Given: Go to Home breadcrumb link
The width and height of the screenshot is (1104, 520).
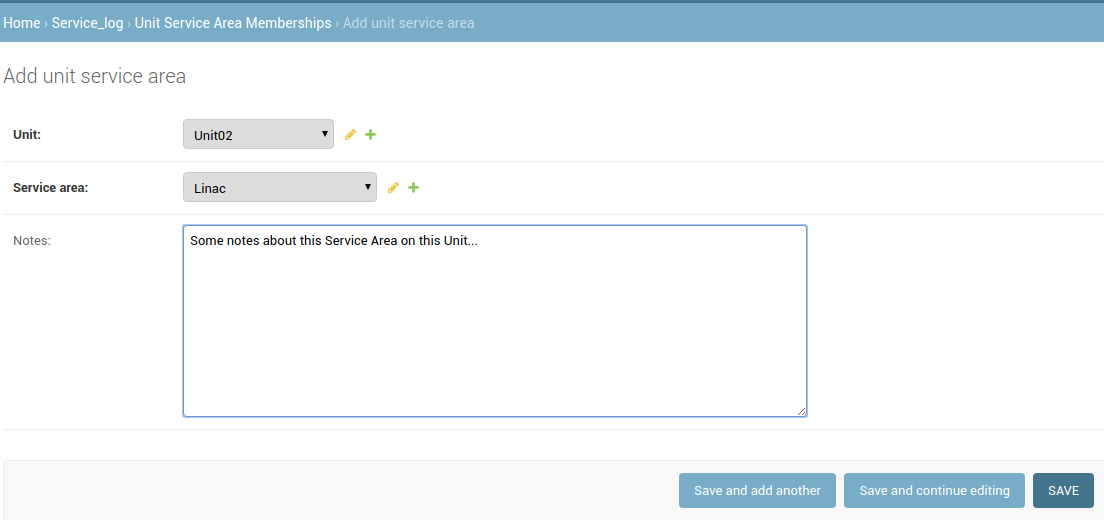Looking at the screenshot, I should pos(22,23).
